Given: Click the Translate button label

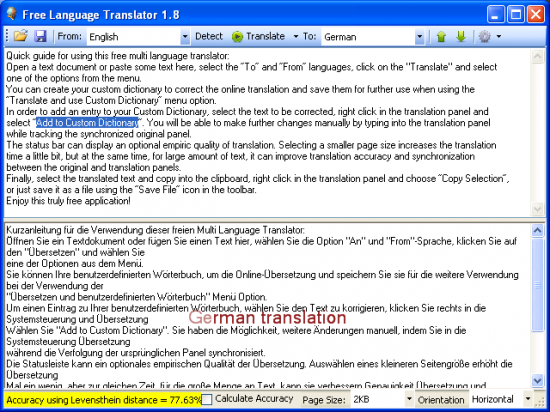Looking at the screenshot, I should coord(265,36).
